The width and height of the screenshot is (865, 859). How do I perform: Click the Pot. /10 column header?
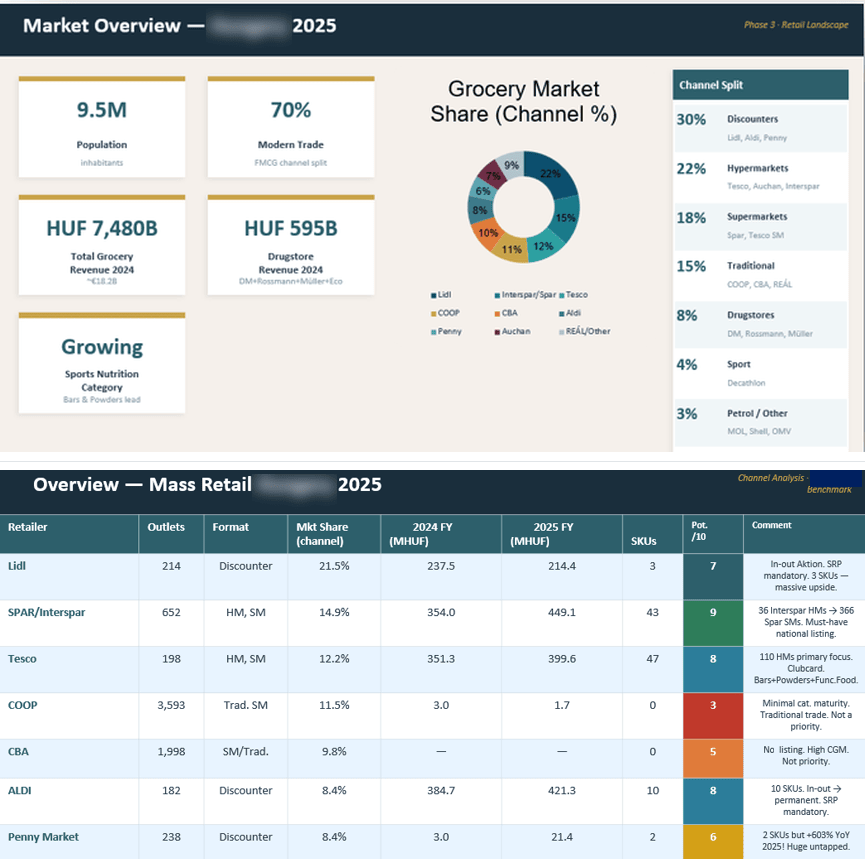(x=713, y=533)
